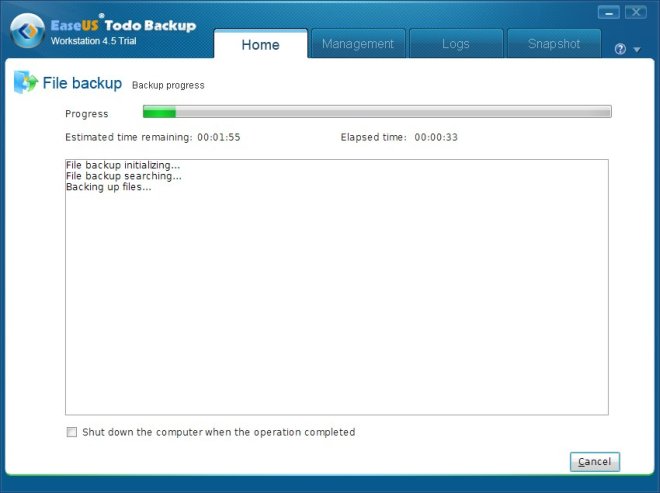Click the elapsed time value 00:00:33

[x=436, y=137]
